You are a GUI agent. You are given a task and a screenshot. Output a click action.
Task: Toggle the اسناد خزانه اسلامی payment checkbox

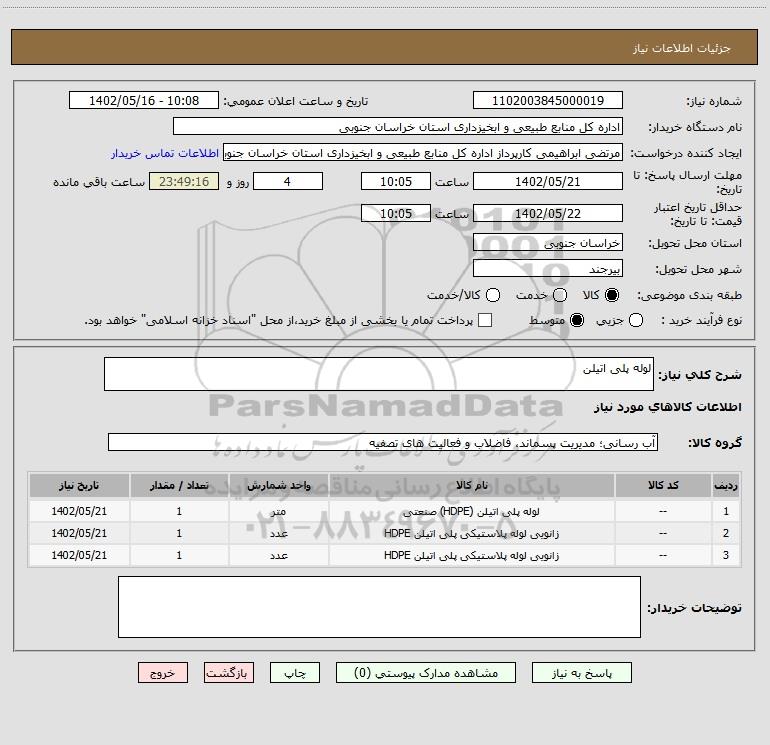[x=485, y=320]
